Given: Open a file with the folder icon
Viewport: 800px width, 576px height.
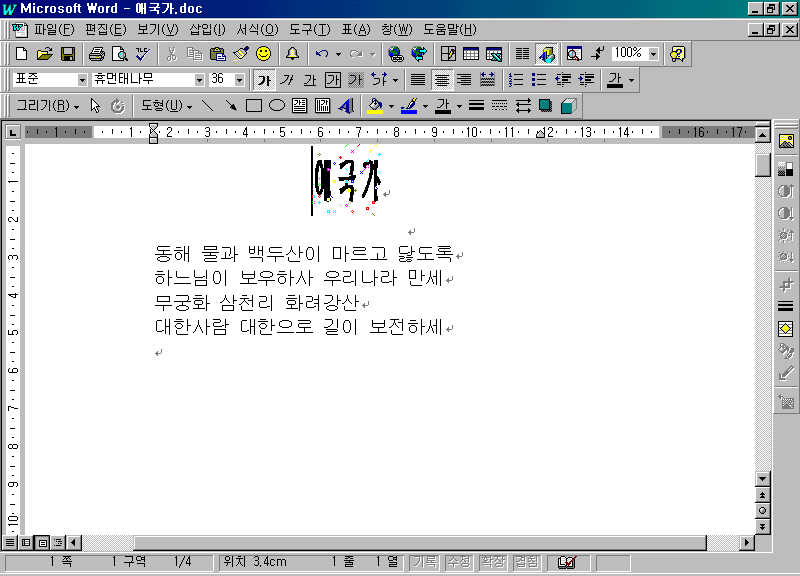Looking at the screenshot, I should click(44, 54).
